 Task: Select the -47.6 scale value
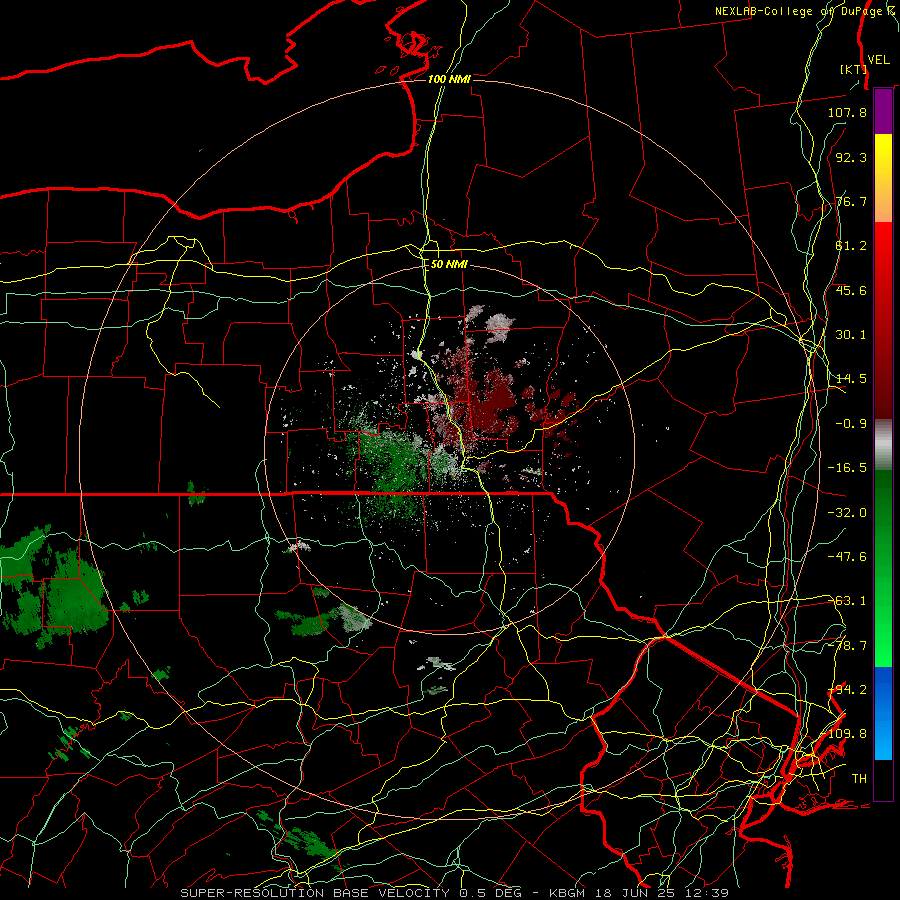click(x=847, y=557)
